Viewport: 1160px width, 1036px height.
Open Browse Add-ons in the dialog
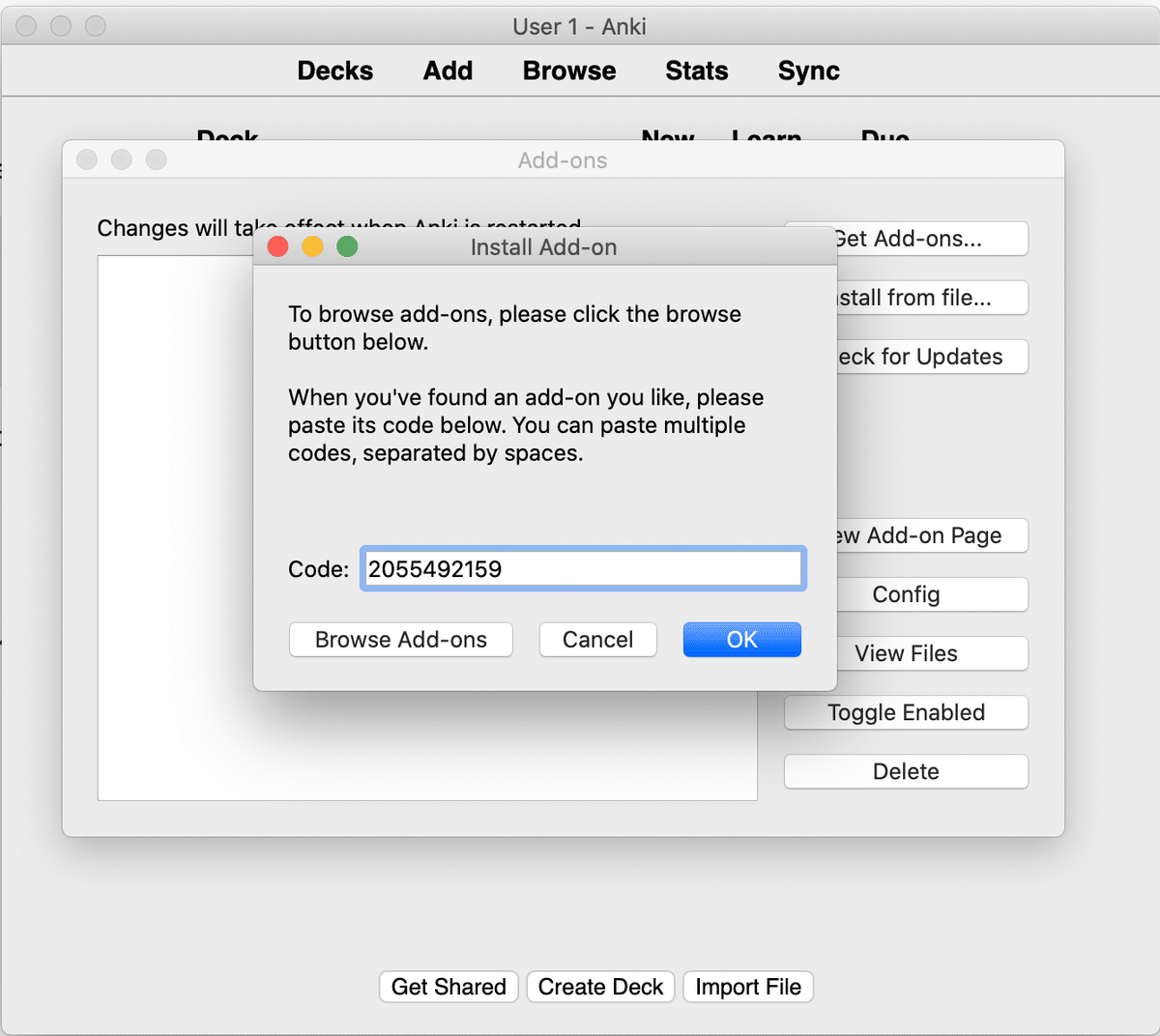401,640
